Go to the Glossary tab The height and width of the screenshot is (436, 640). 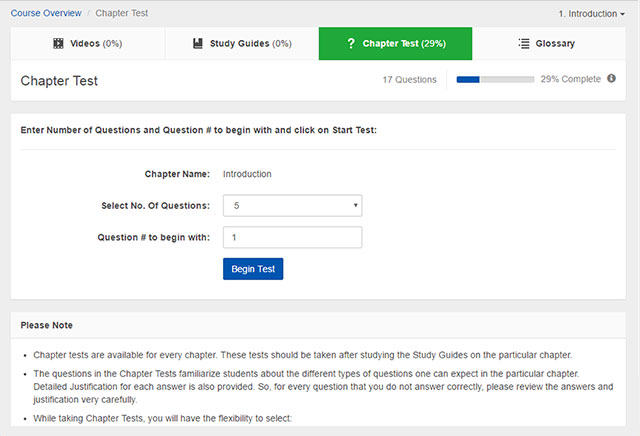coord(549,44)
